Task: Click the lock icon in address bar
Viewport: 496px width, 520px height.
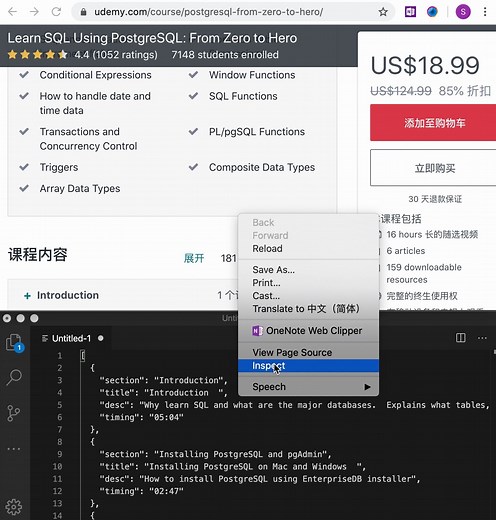Action: pyautogui.click(x=84, y=12)
